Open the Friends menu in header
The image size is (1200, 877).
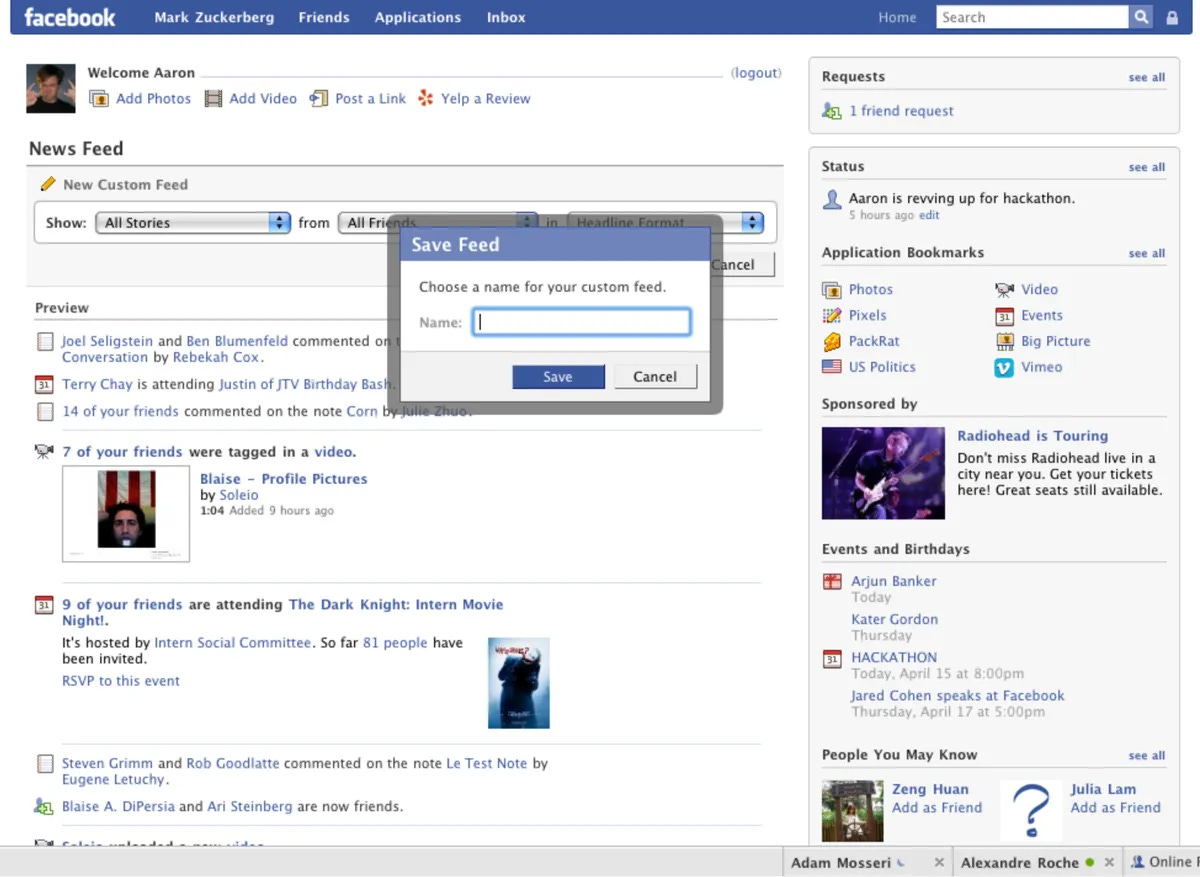pos(324,17)
